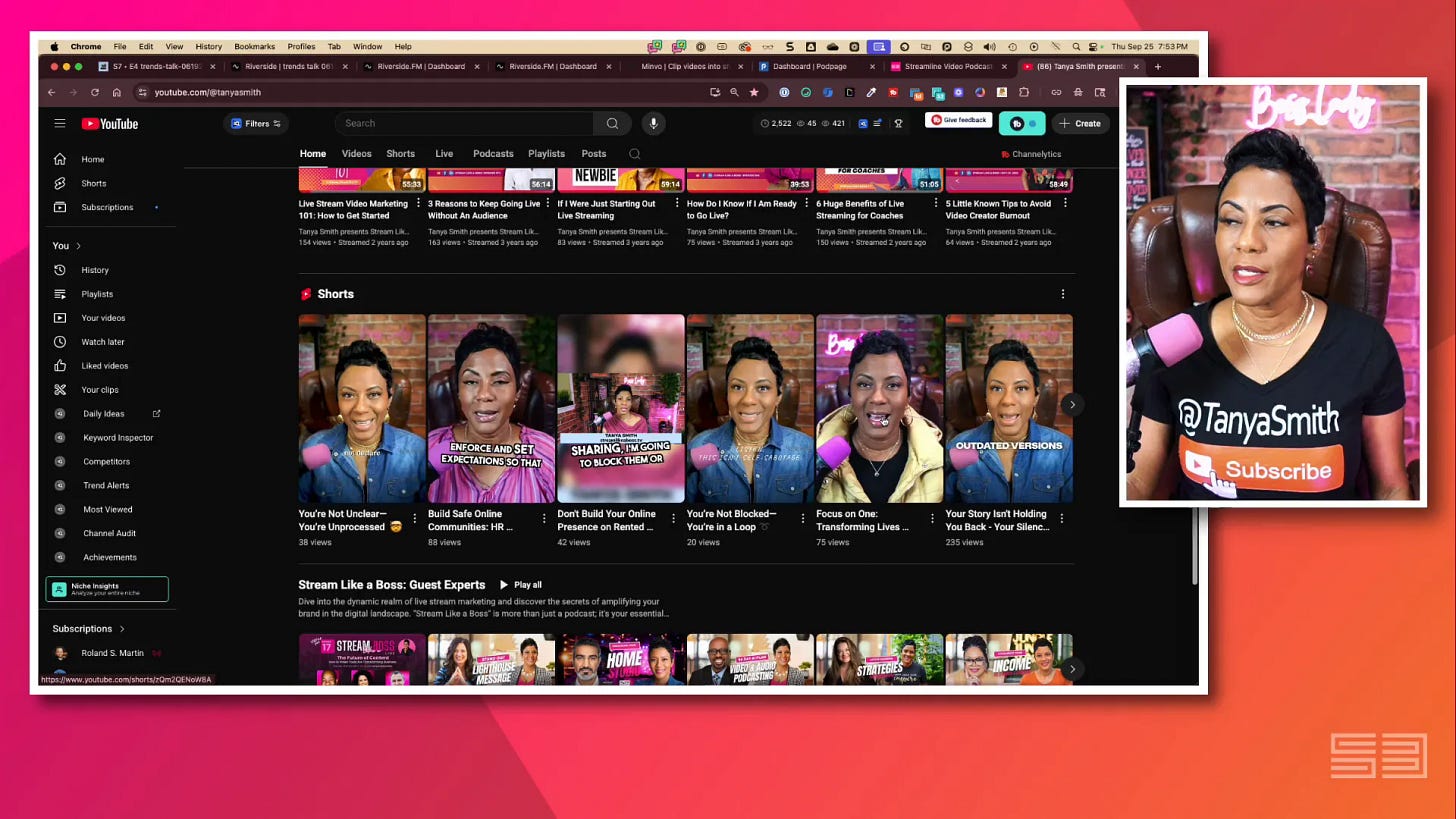Show next Shorts with right arrow

pyautogui.click(x=1072, y=405)
